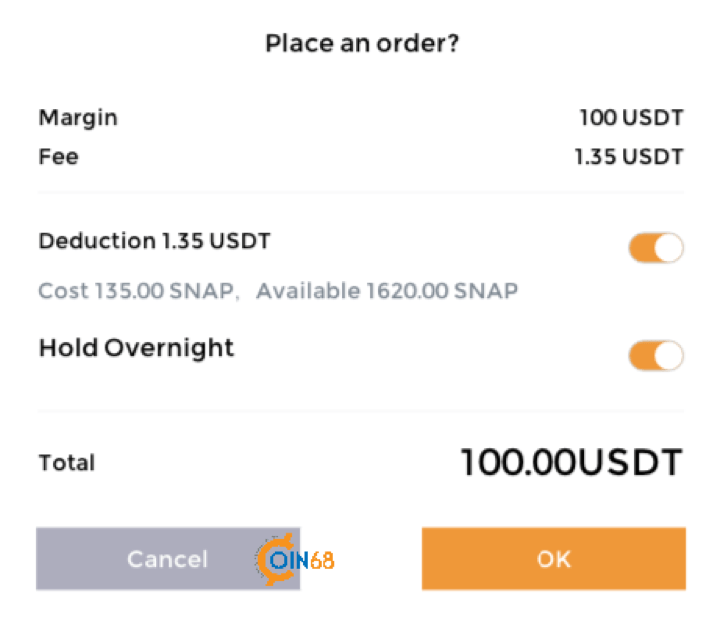Click the blue OIN letters in watermark
This screenshot has height=627, width=704.
289,561
